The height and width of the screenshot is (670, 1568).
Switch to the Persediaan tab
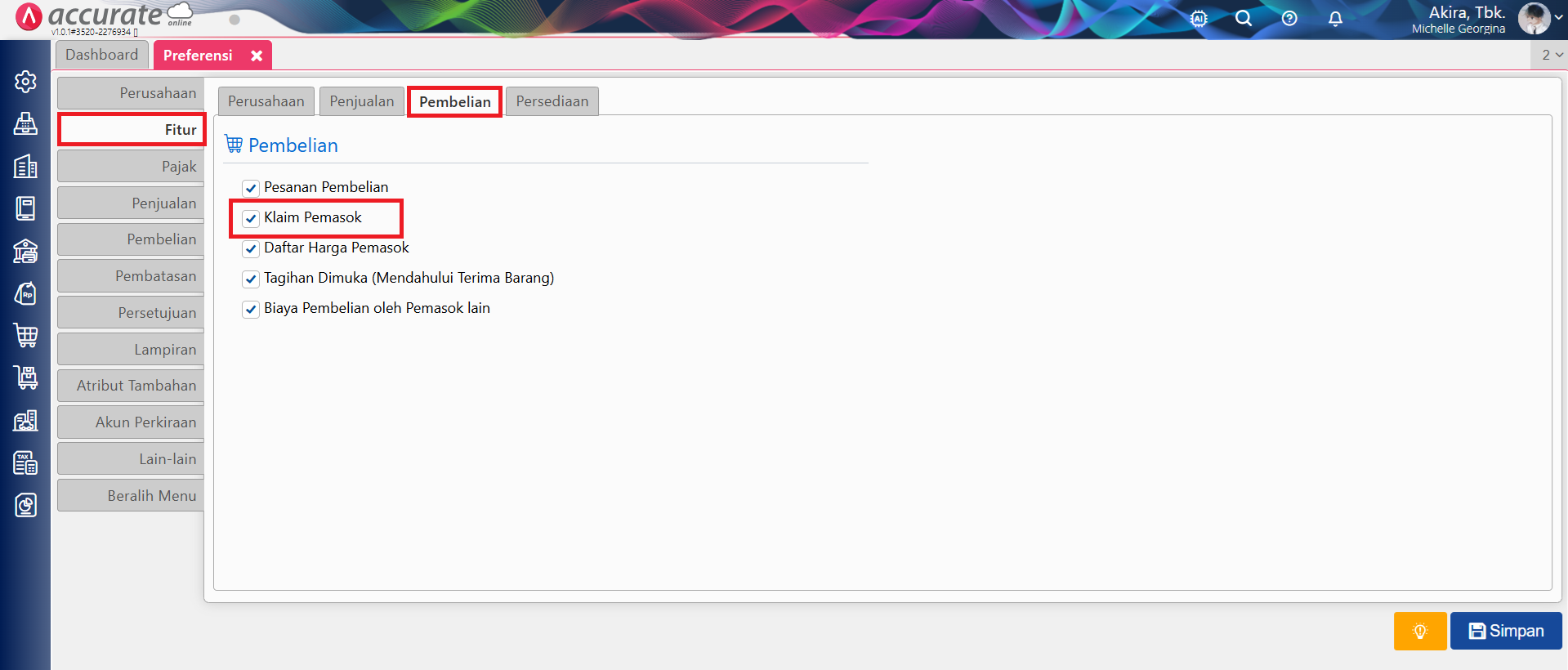(552, 101)
